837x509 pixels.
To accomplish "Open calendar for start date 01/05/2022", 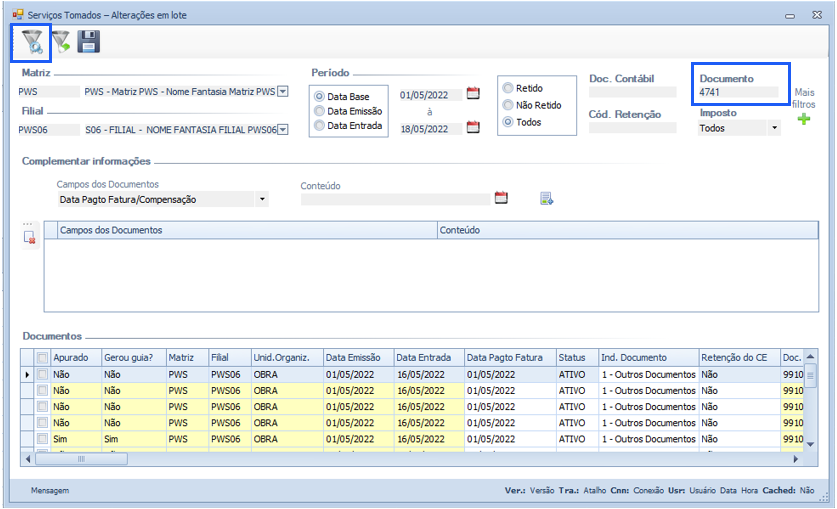I will click(x=474, y=94).
